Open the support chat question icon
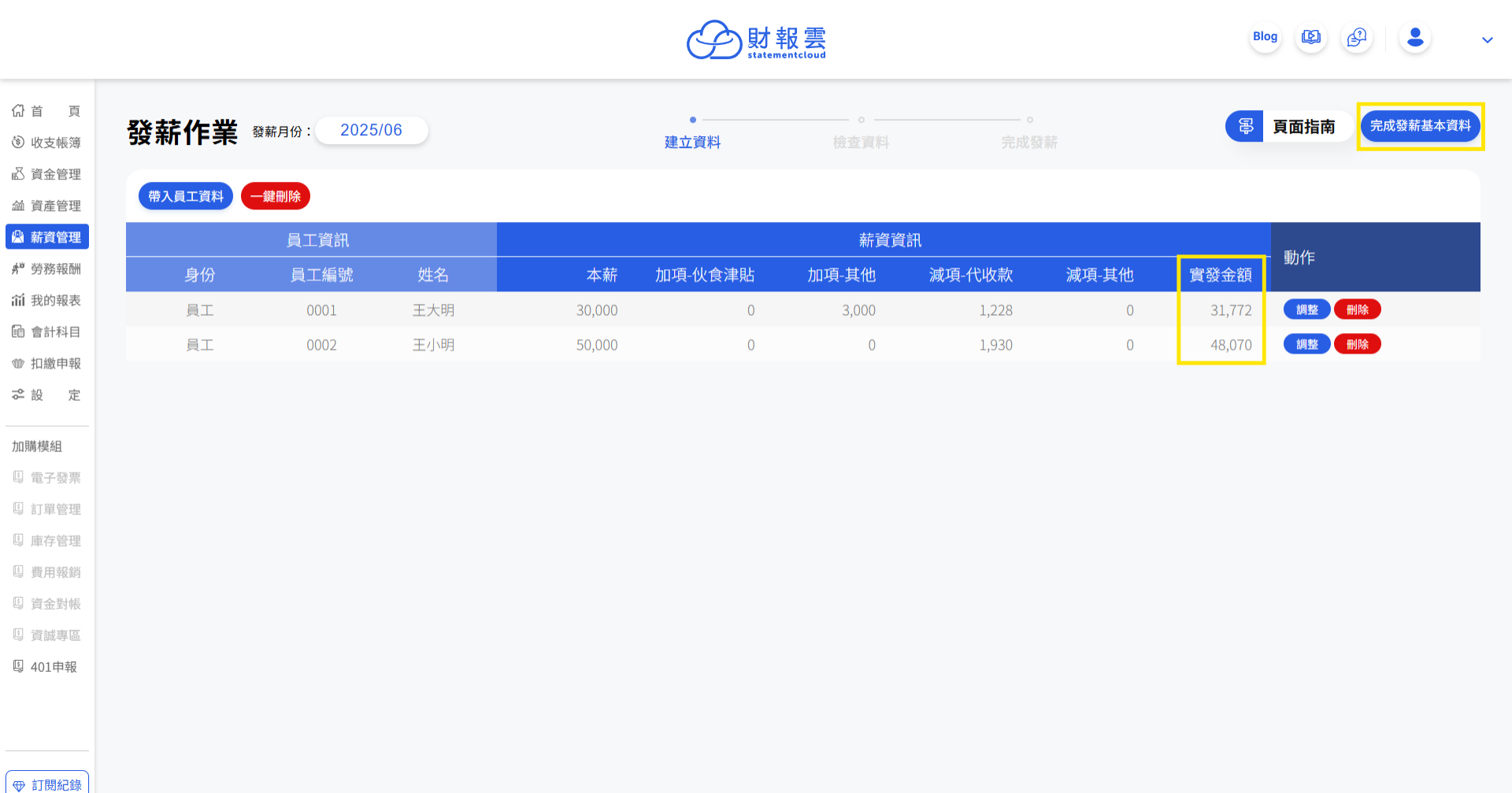Image resolution: width=1512 pixels, height=793 pixels. point(1356,37)
